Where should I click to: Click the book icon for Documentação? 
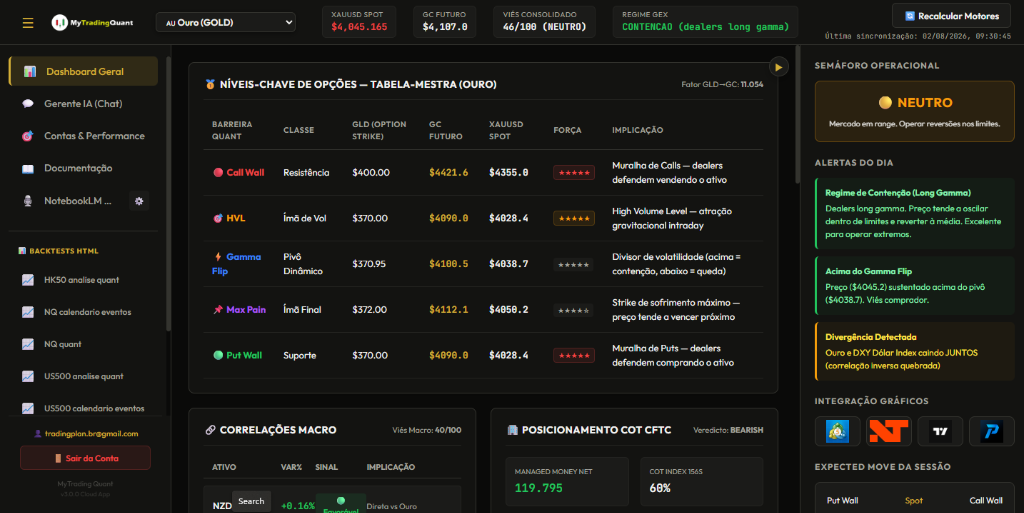[28, 168]
